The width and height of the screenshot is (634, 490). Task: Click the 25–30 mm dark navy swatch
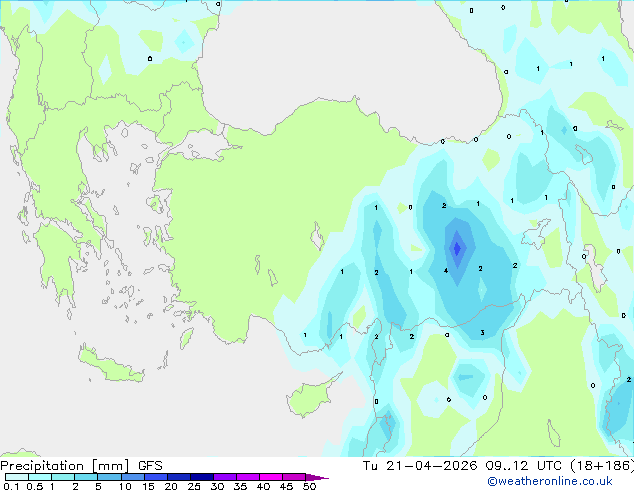tap(201, 477)
